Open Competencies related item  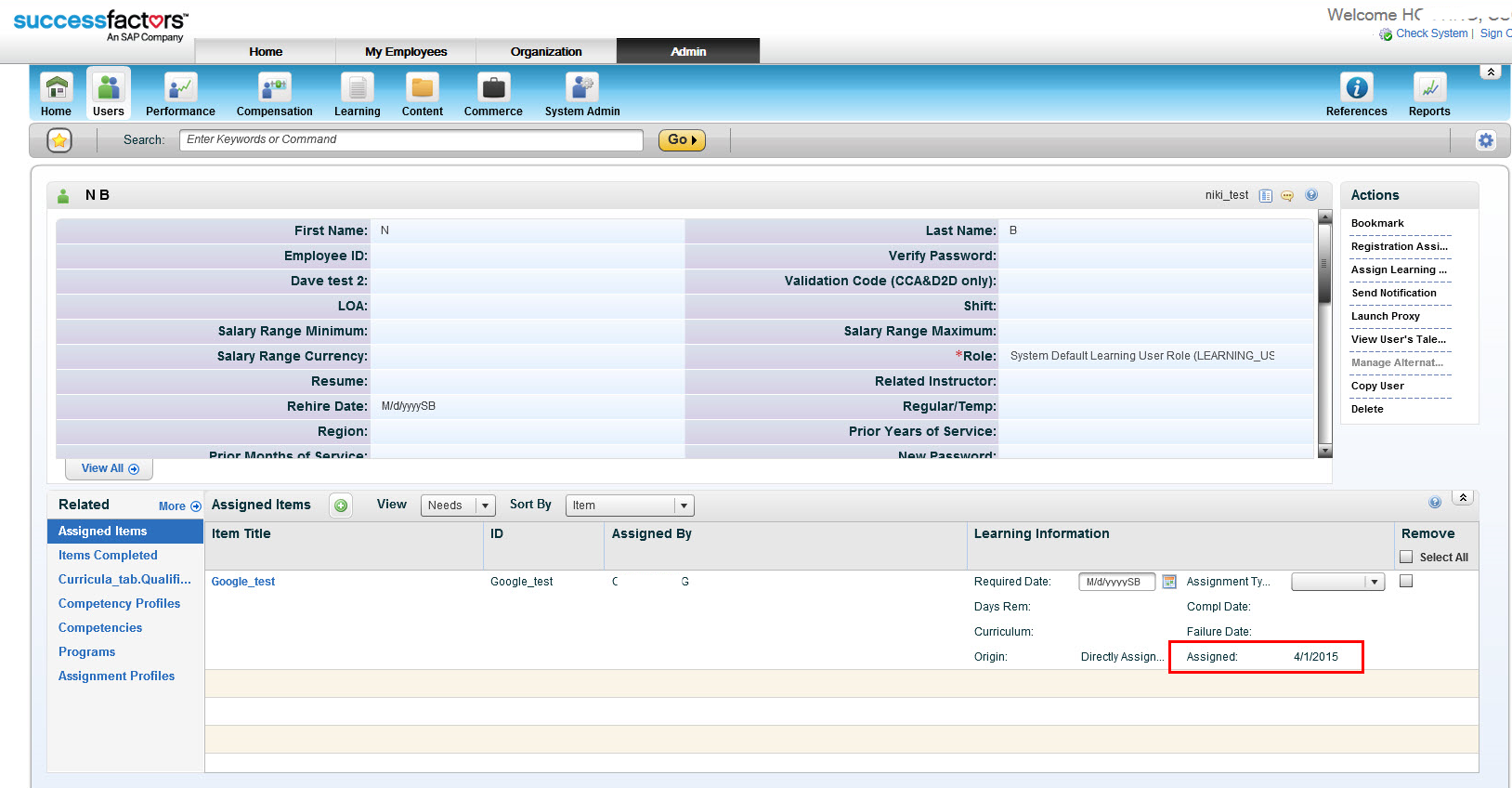click(x=100, y=628)
